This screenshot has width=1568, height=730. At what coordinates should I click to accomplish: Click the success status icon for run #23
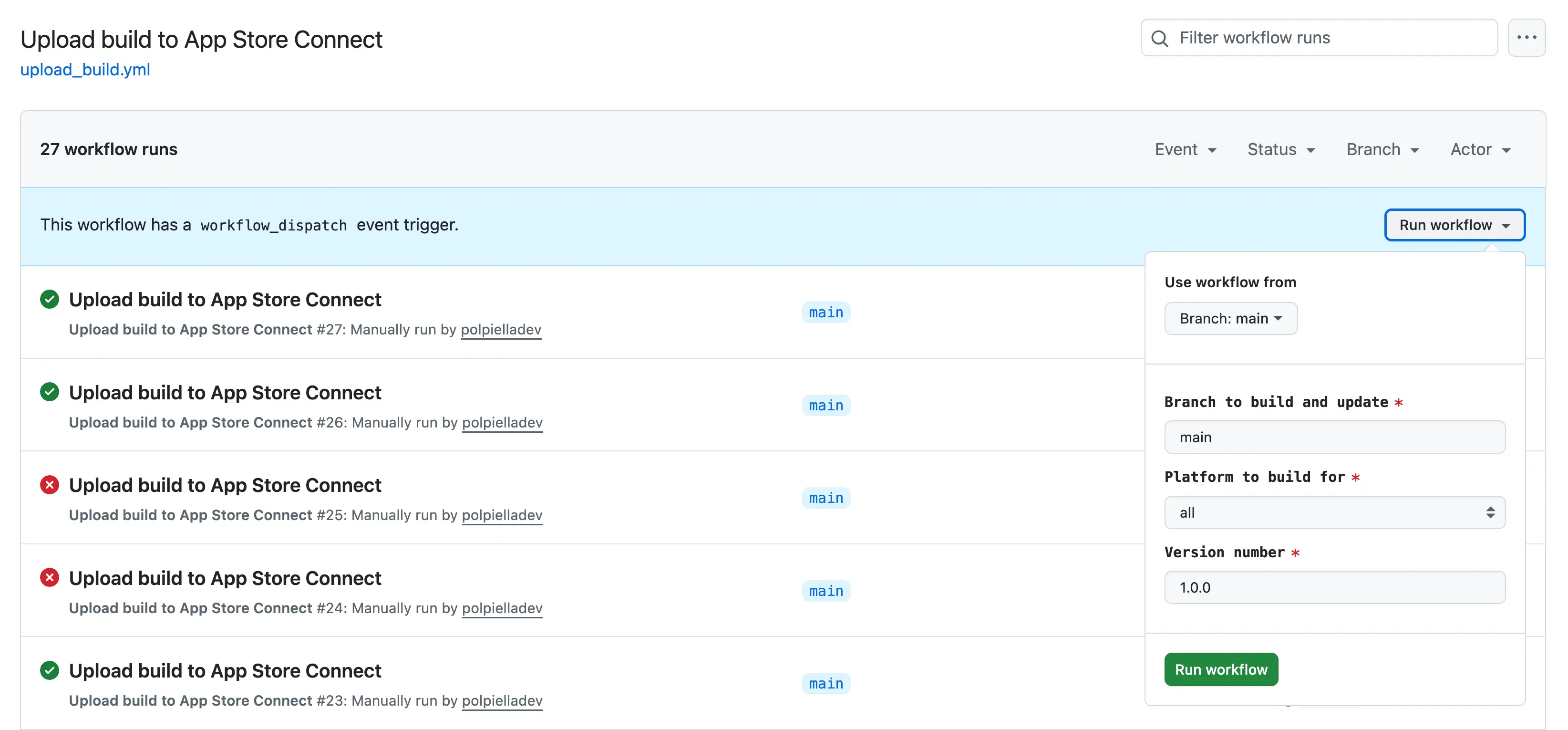click(49, 670)
